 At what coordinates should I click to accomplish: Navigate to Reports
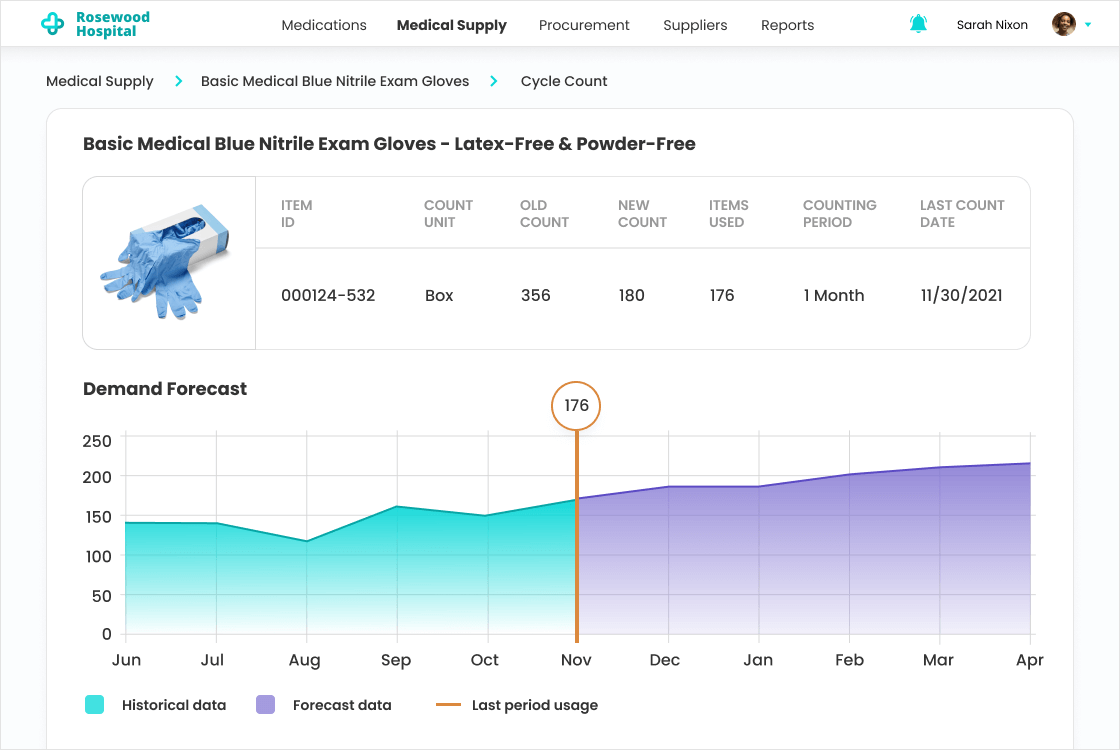coord(787,25)
